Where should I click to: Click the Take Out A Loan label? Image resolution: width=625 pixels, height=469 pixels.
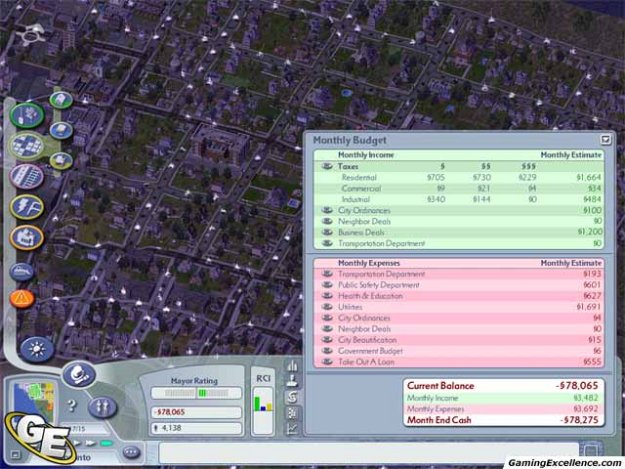[366, 362]
